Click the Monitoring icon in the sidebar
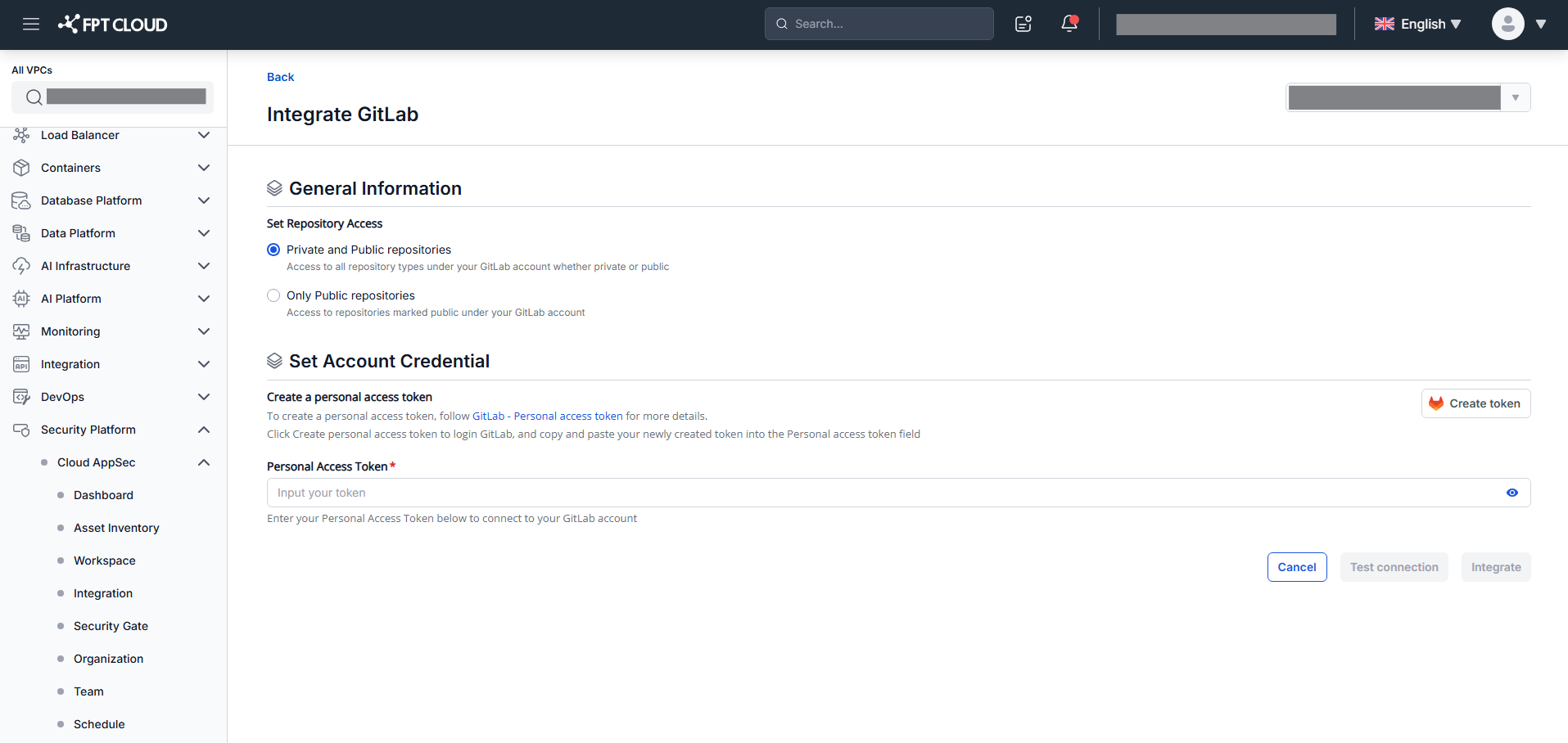 click(21, 331)
